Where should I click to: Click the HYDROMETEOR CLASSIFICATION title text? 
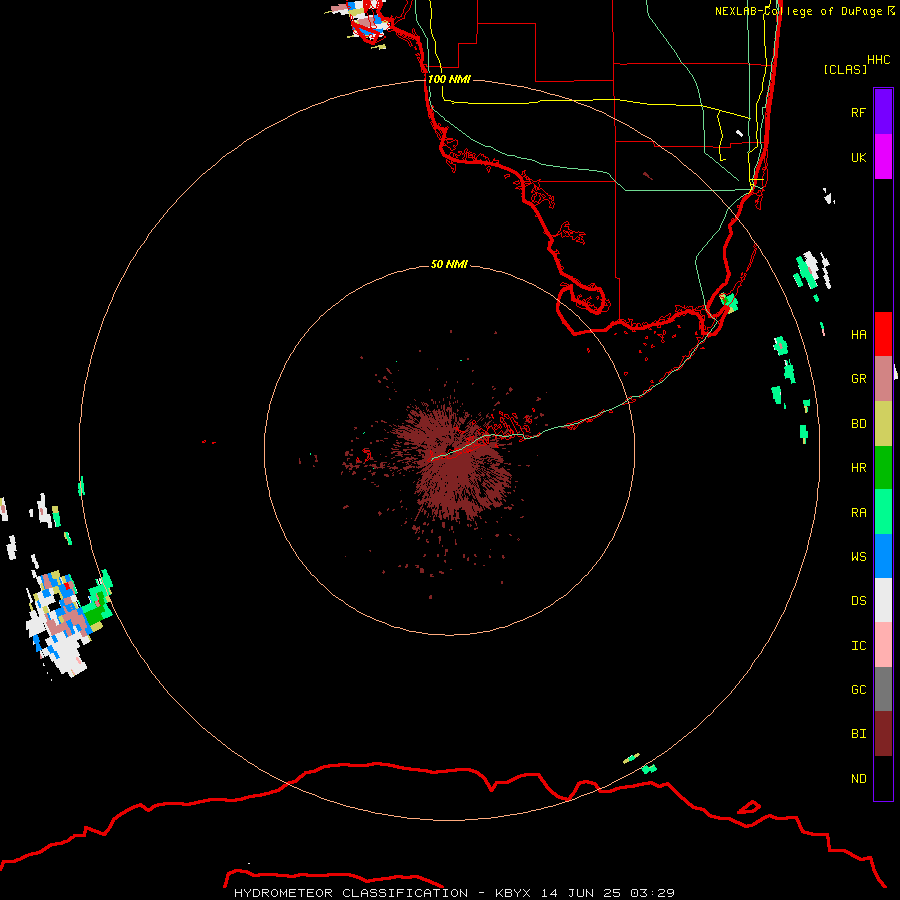(351, 893)
